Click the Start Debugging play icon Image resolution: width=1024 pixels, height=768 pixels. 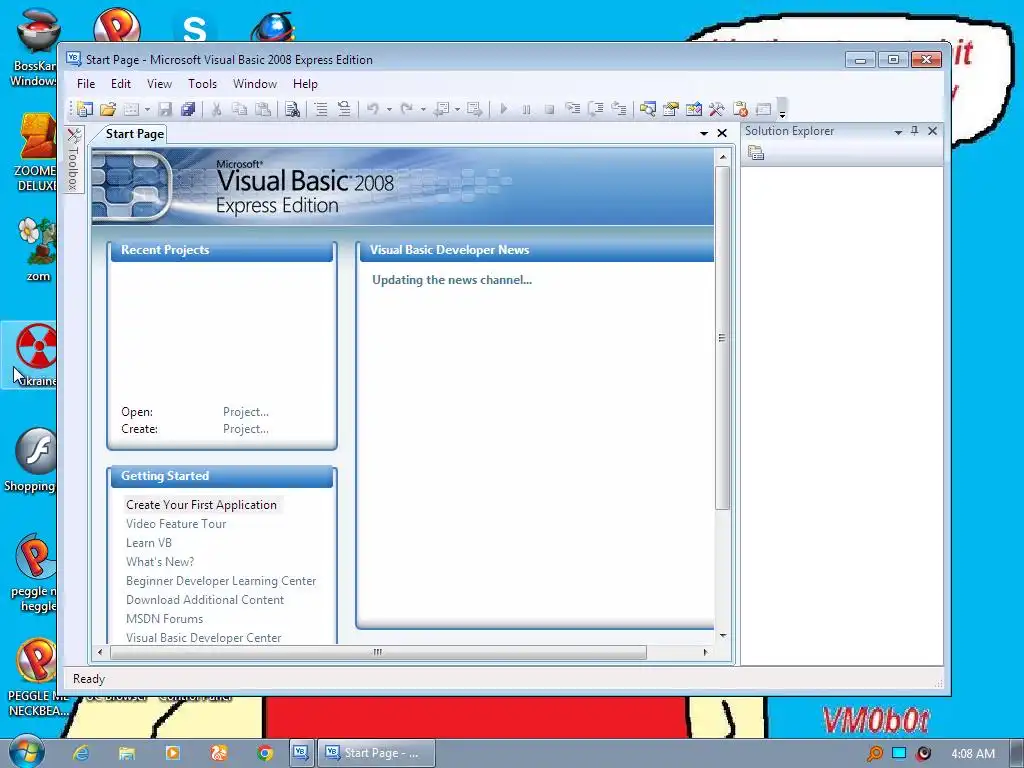pos(503,109)
